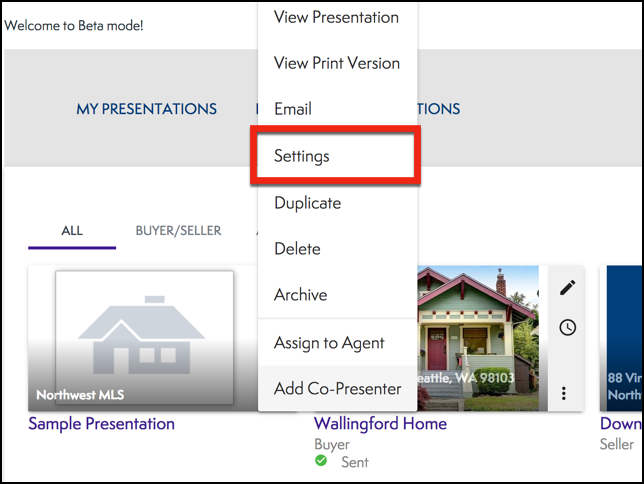644x484 pixels.
Task: Select Delete from the menu
Action: 297,249
